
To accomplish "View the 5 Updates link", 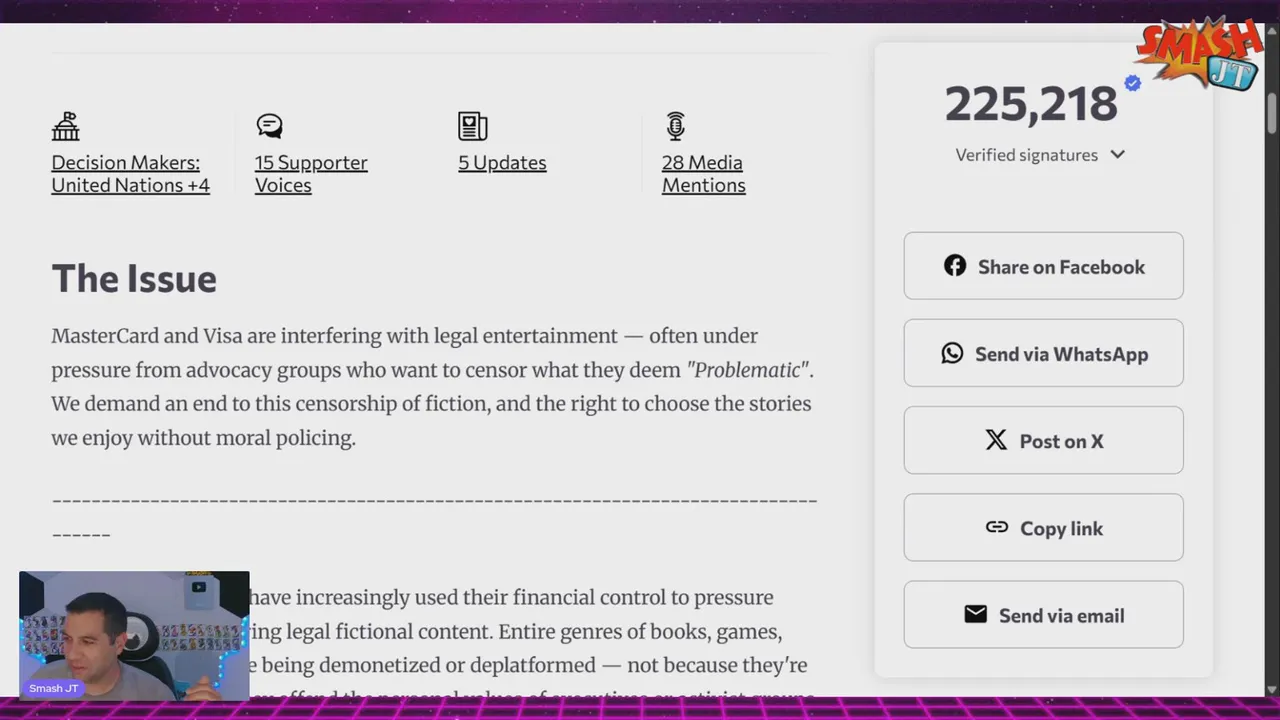I will point(502,163).
